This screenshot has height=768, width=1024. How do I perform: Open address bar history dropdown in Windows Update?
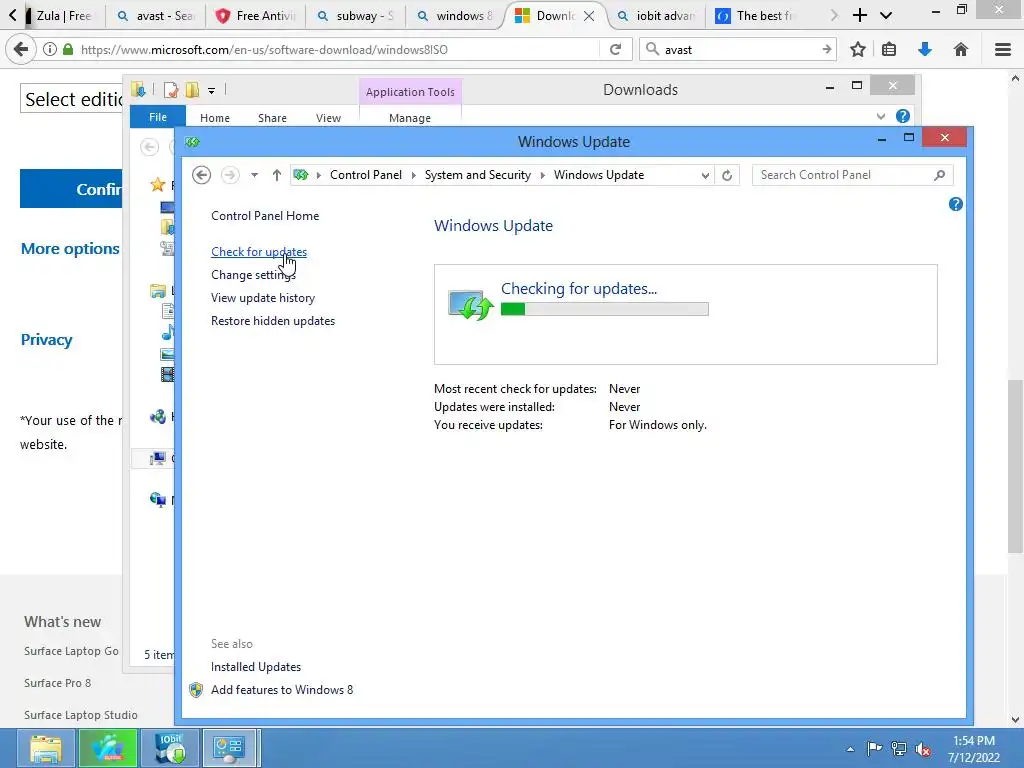[705, 175]
